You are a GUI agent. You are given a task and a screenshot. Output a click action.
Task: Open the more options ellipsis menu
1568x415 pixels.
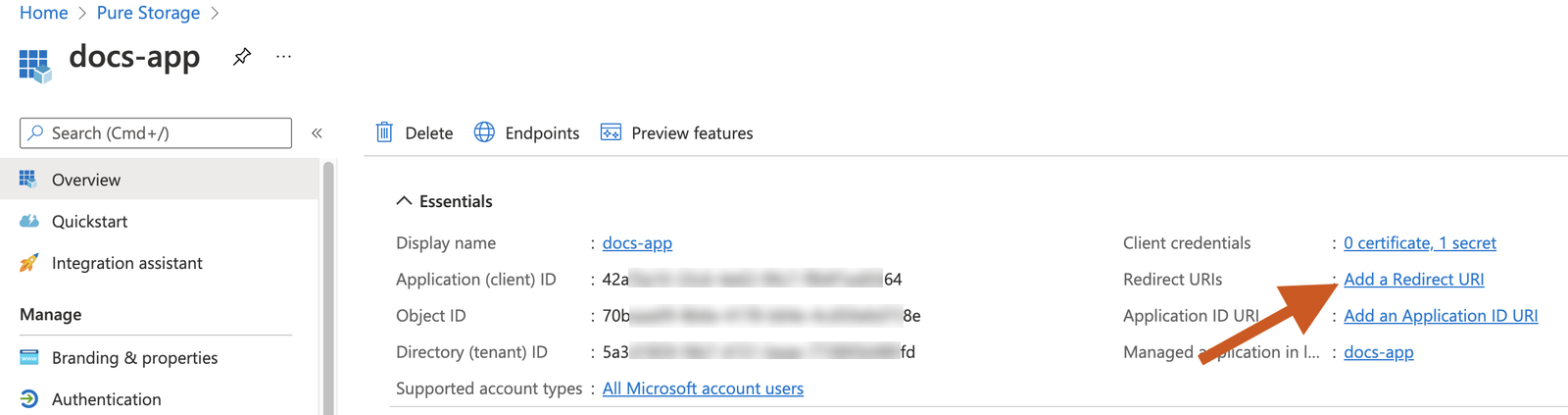tap(283, 57)
